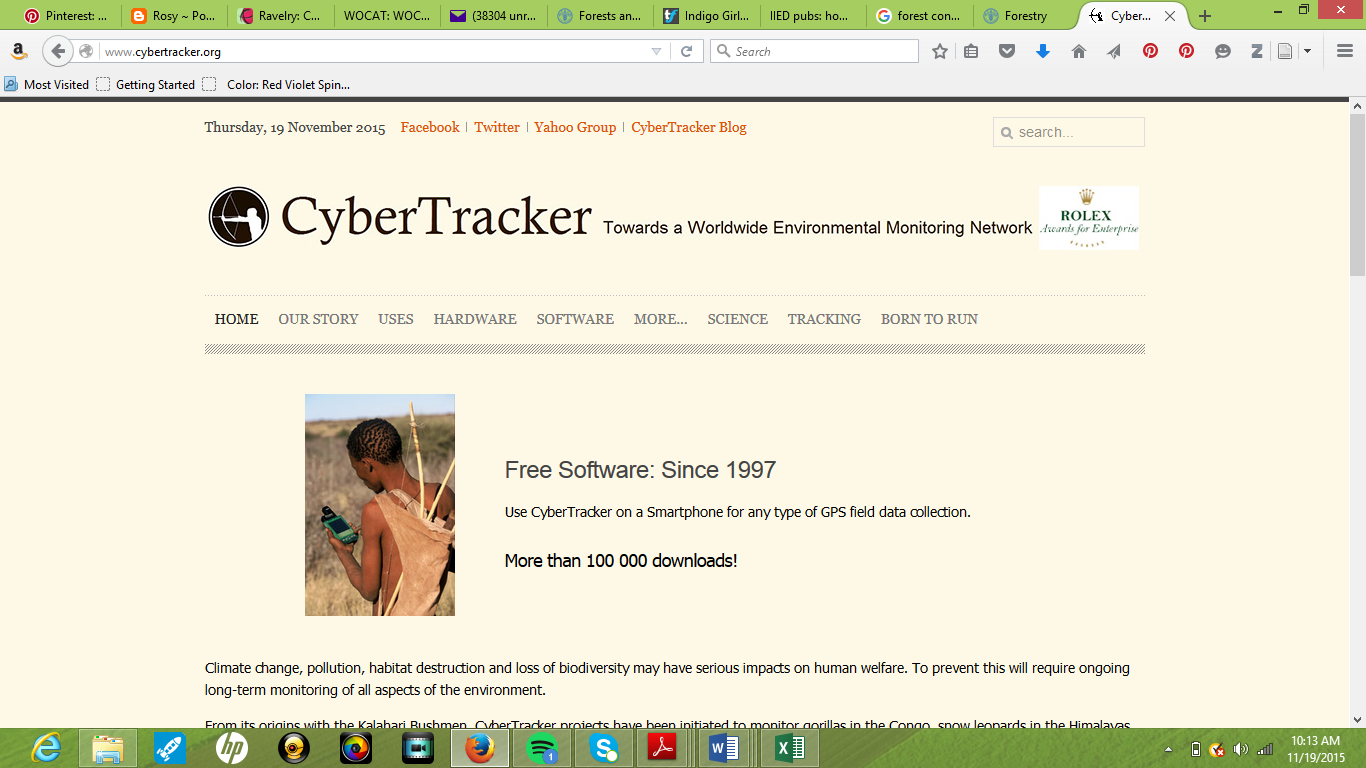Open dropdown arrow next to page icon
The height and width of the screenshot is (768, 1366).
coord(1307,51)
